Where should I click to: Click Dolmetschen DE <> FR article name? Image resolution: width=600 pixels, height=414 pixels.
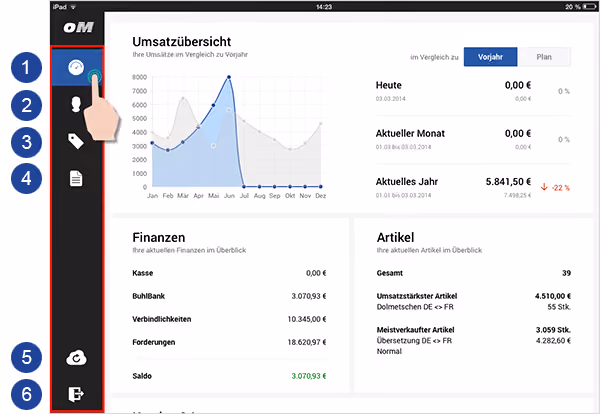tap(415, 307)
